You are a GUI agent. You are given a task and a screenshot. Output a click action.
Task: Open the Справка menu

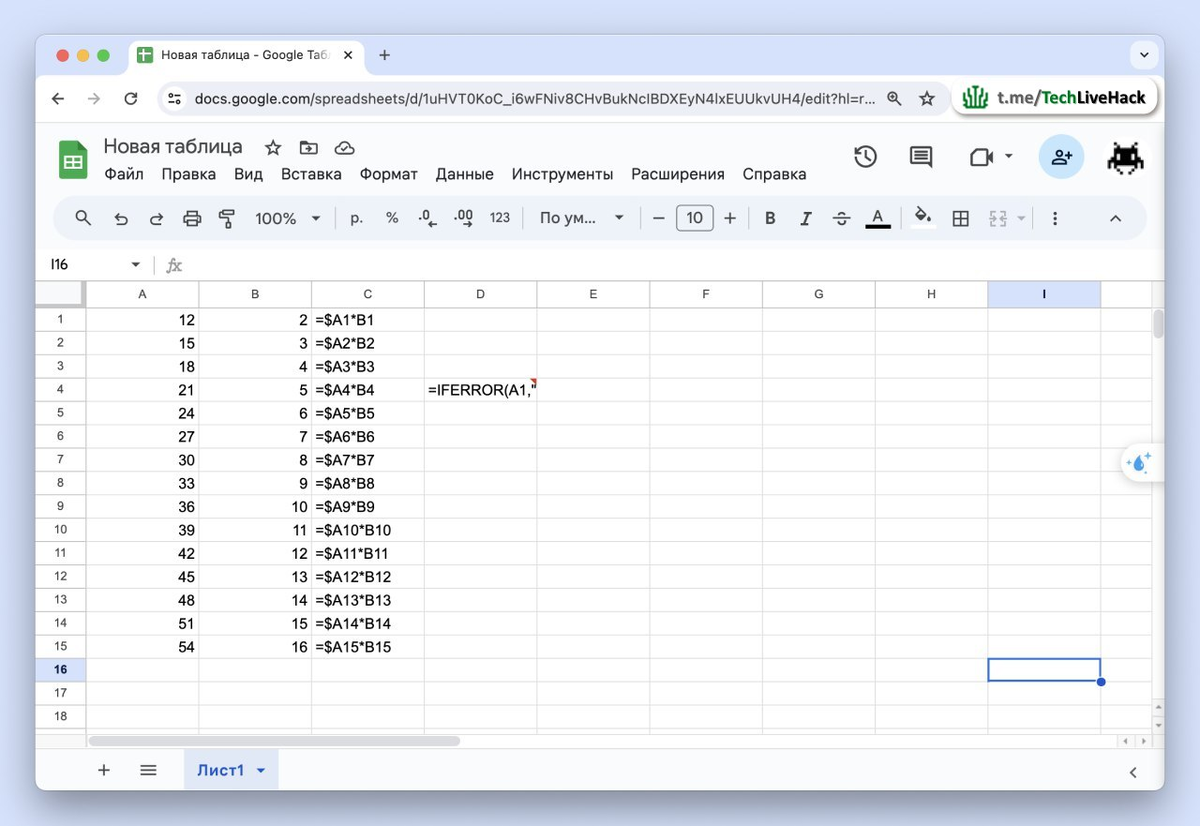(x=774, y=174)
